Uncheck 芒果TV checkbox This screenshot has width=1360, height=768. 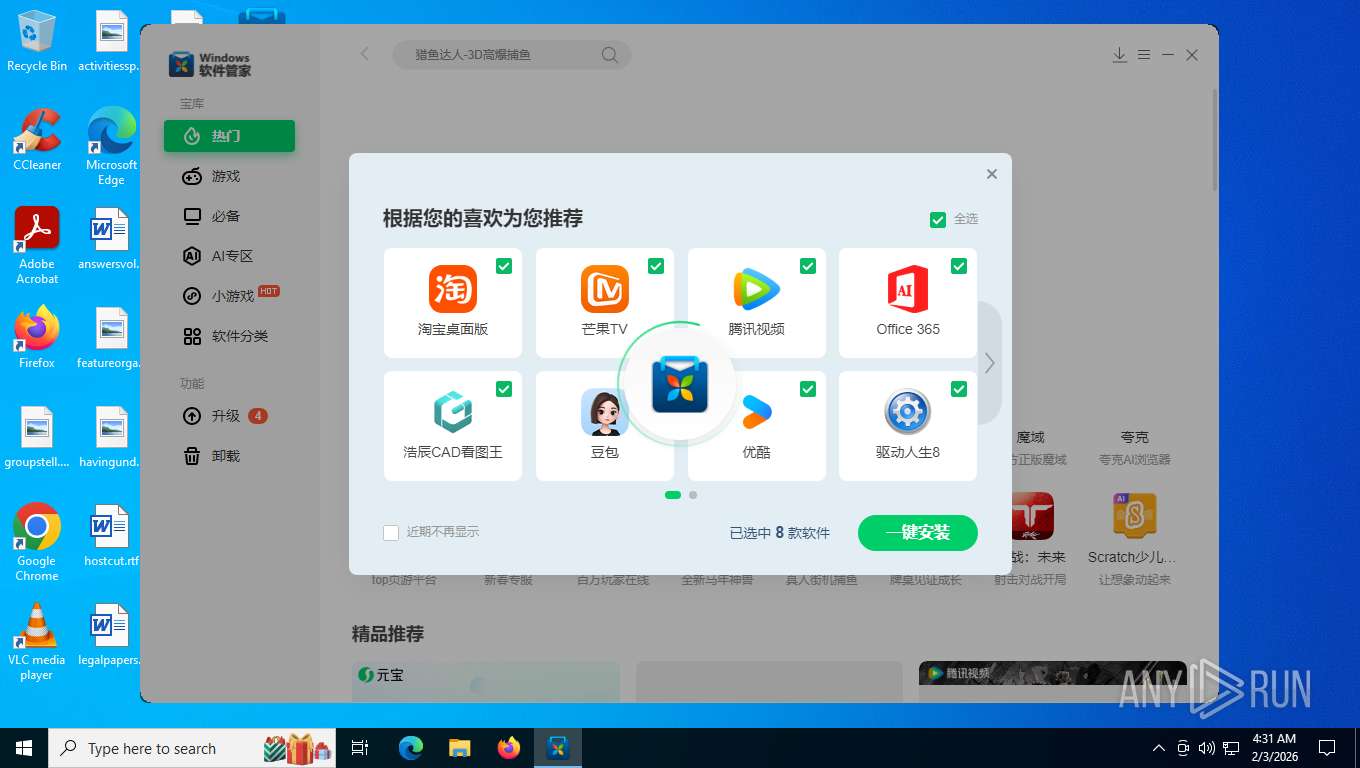pyautogui.click(x=656, y=266)
